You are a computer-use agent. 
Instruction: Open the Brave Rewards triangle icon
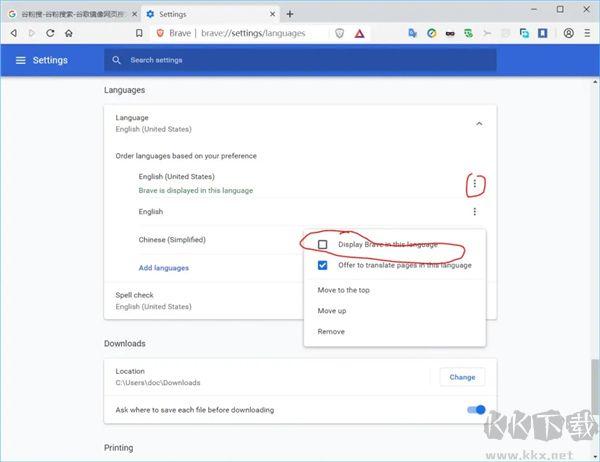click(x=359, y=34)
